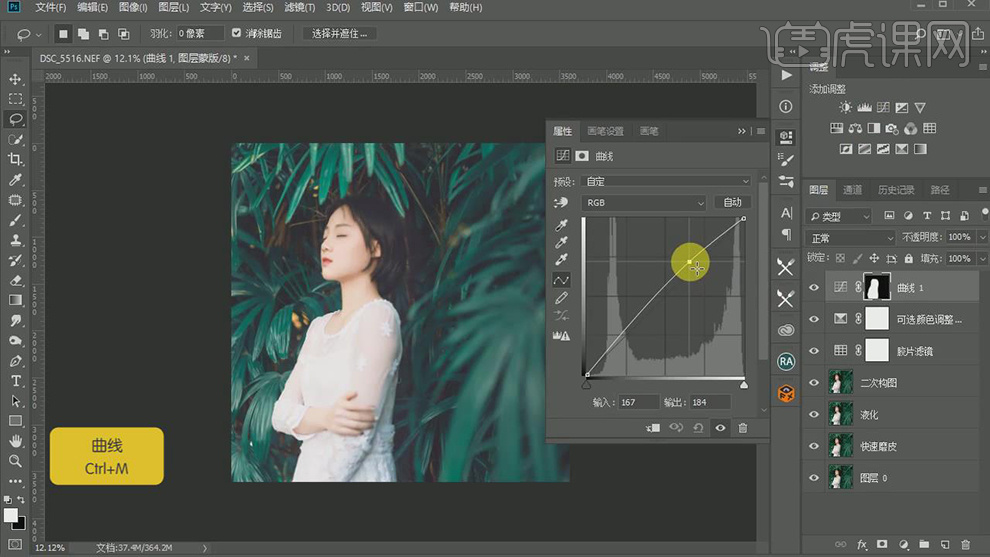Click the foreground color swatch
The width and height of the screenshot is (990, 557).
point(11,515)
